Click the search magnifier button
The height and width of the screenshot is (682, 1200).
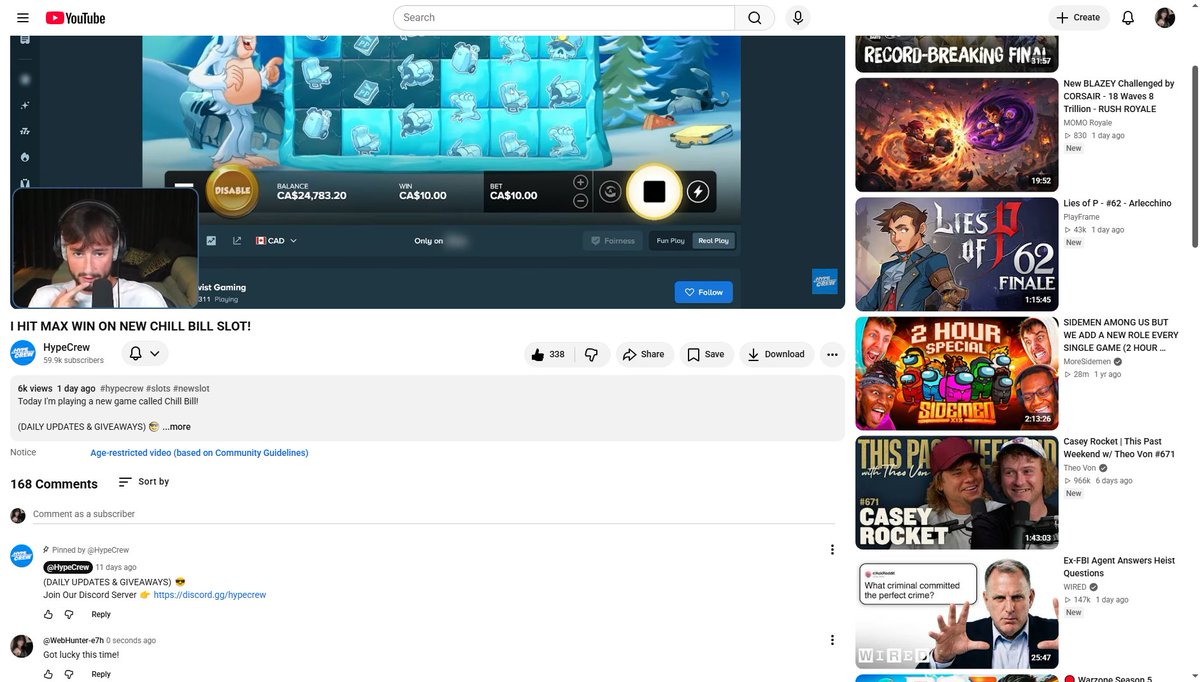(755, 18)
